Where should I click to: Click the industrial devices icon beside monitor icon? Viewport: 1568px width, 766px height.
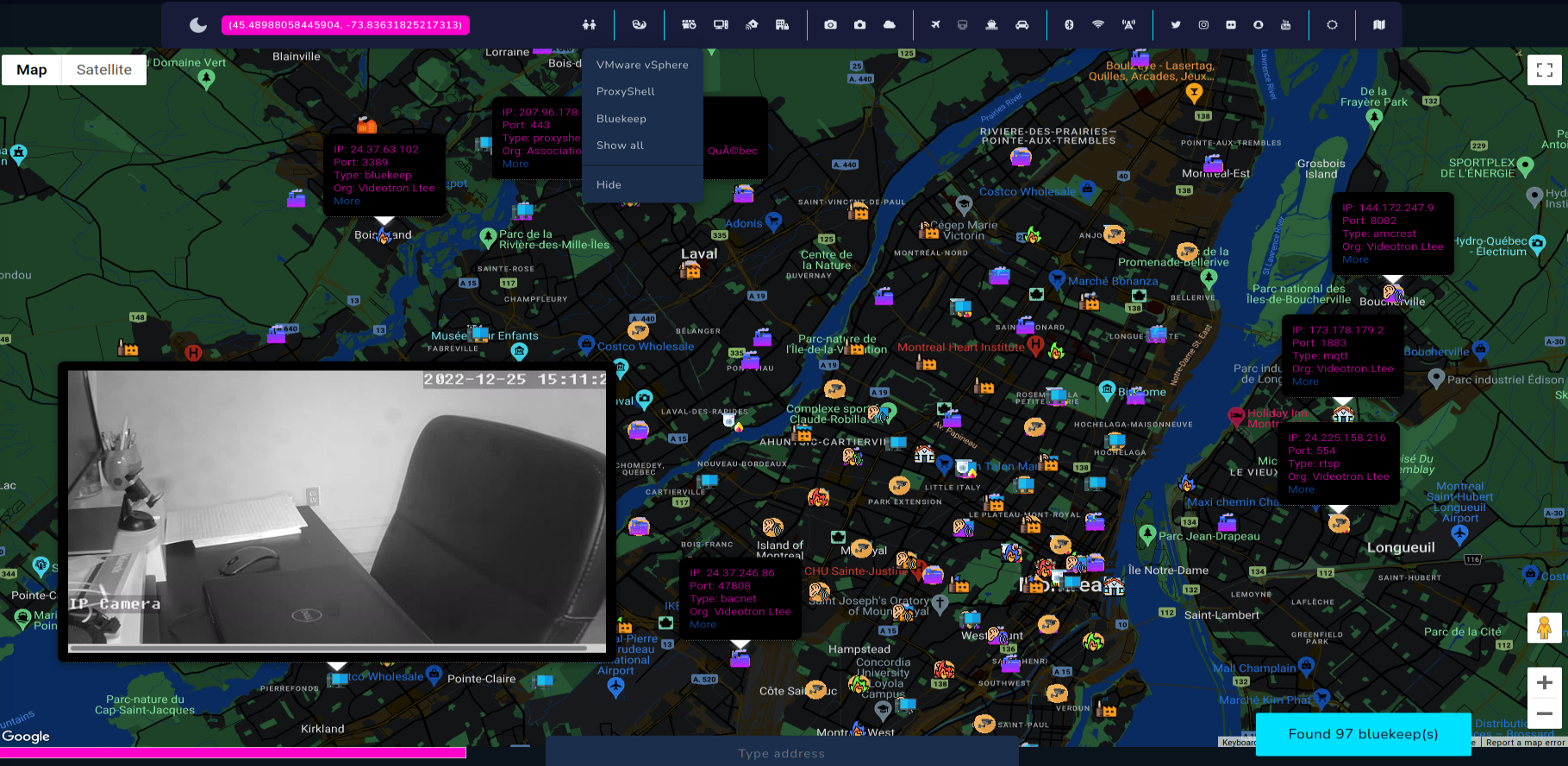[x=689, y=25]
